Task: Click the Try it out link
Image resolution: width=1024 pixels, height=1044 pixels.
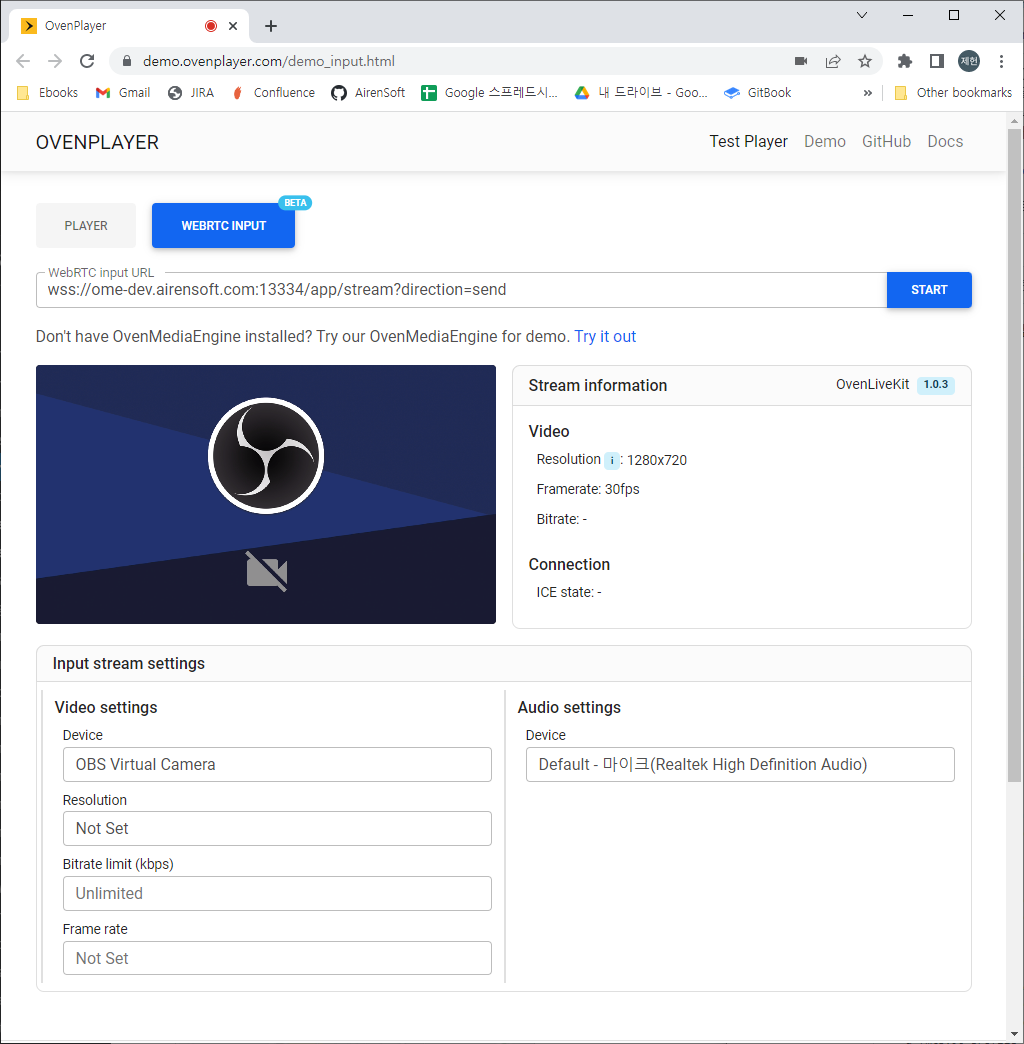Action: click(x=604, y=337)
